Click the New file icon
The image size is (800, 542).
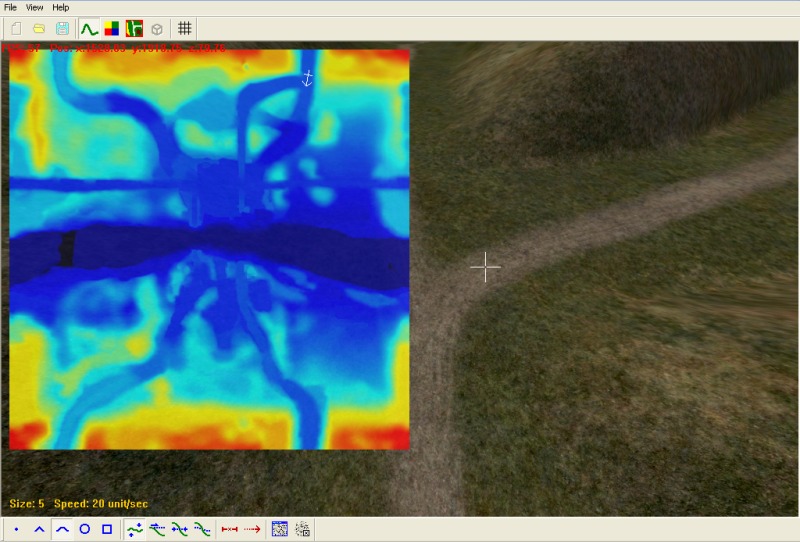(x=16, y=29)
